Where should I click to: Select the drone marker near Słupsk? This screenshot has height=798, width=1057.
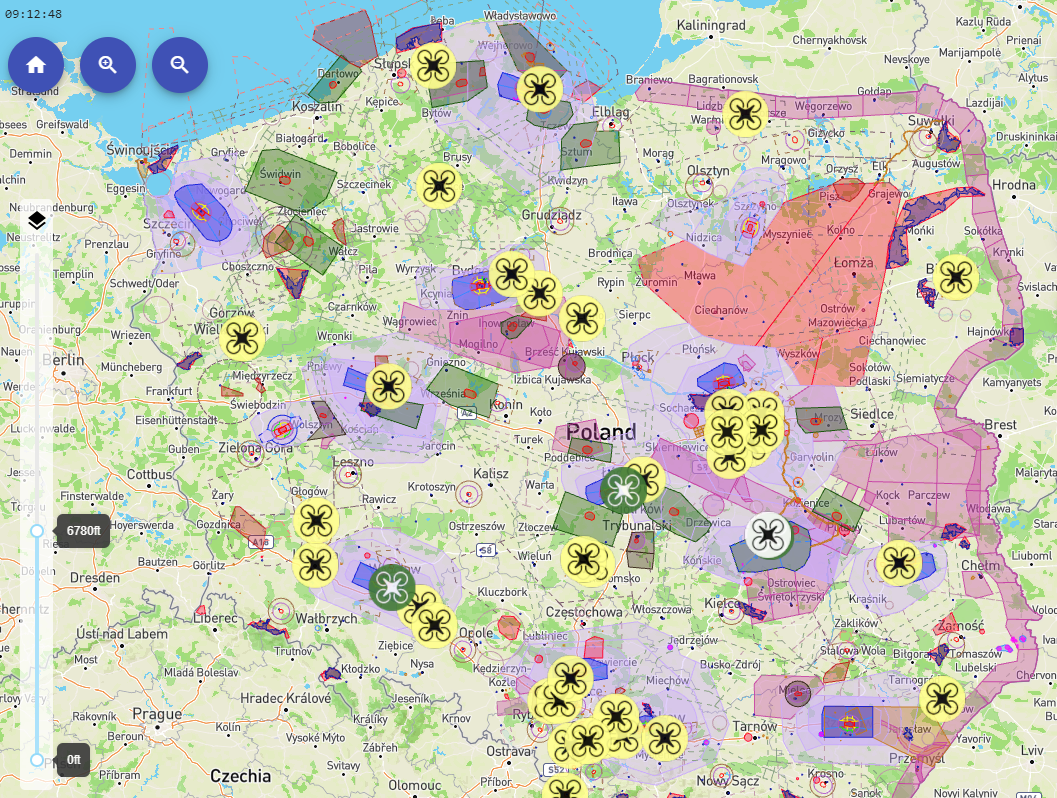click(x=433, y=65)
